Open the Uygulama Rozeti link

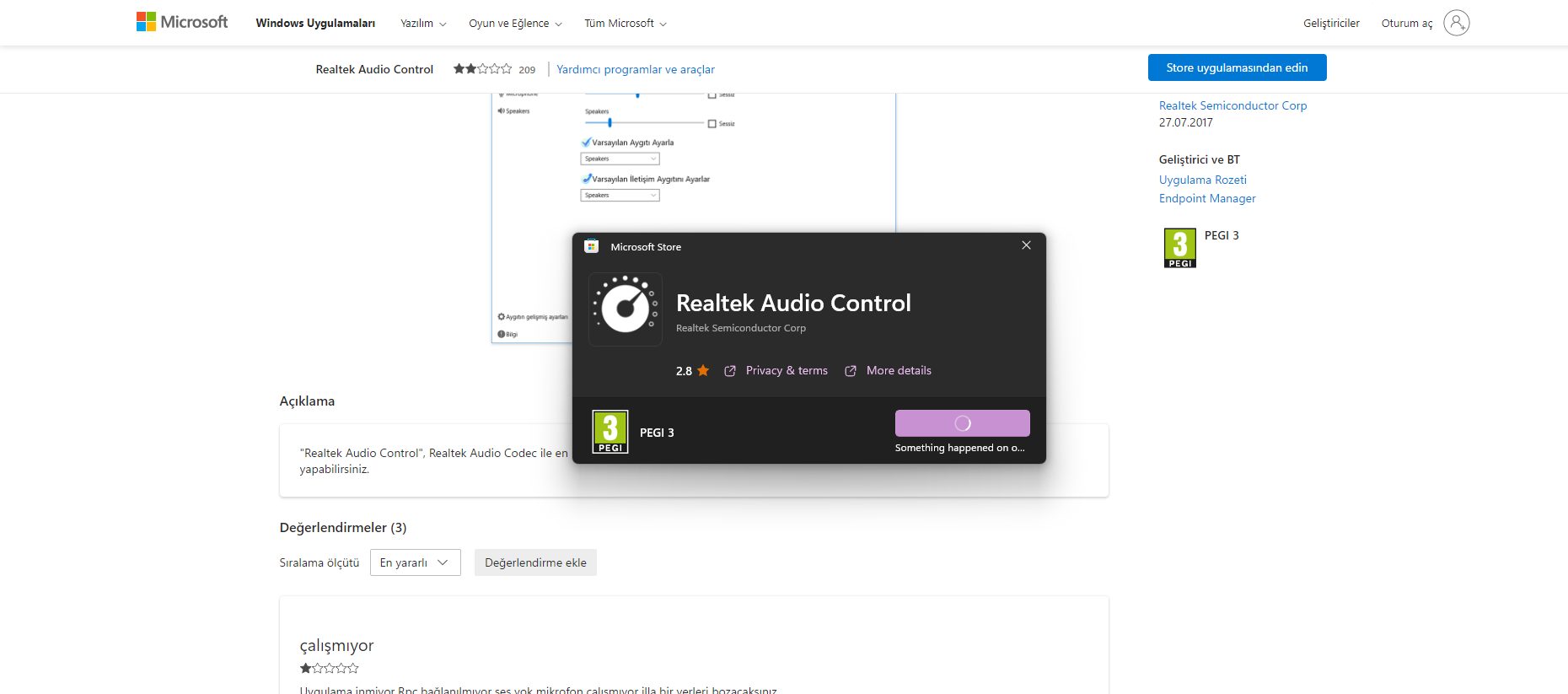(1202, 180)
